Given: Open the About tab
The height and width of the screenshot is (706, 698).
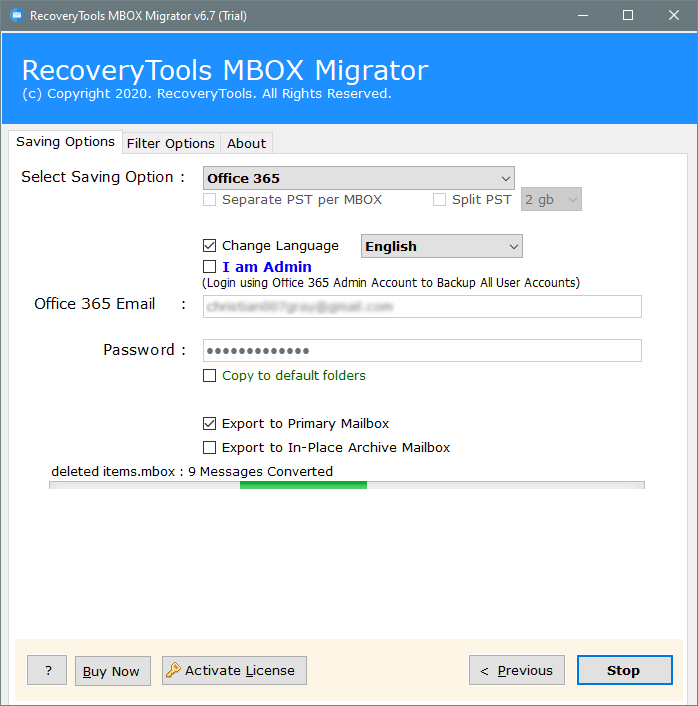Looking at the screenshot, I should [x=246, y=144].
